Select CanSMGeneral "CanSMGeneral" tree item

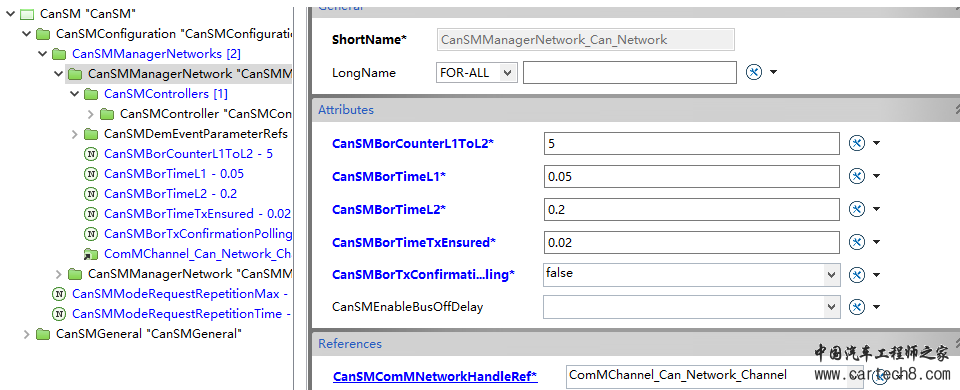click(149, 334)
